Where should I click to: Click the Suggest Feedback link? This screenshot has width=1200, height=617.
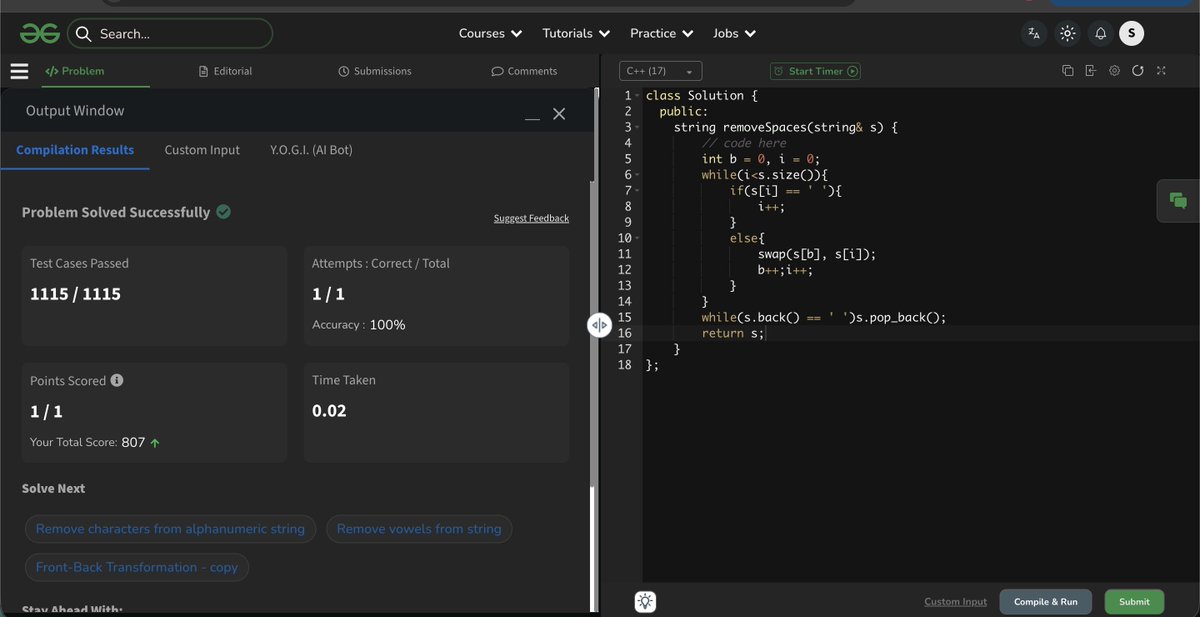[531, 218]
